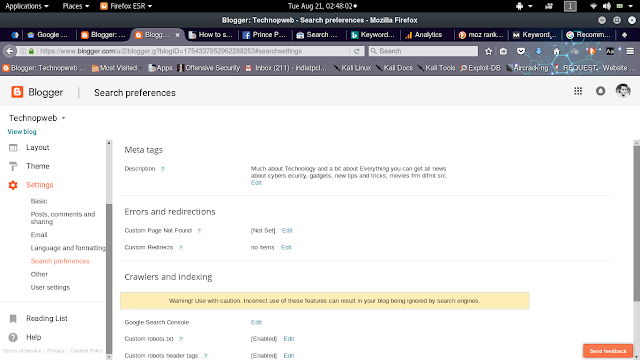
Task: Open the Applications menu
Action: [27, 6]
